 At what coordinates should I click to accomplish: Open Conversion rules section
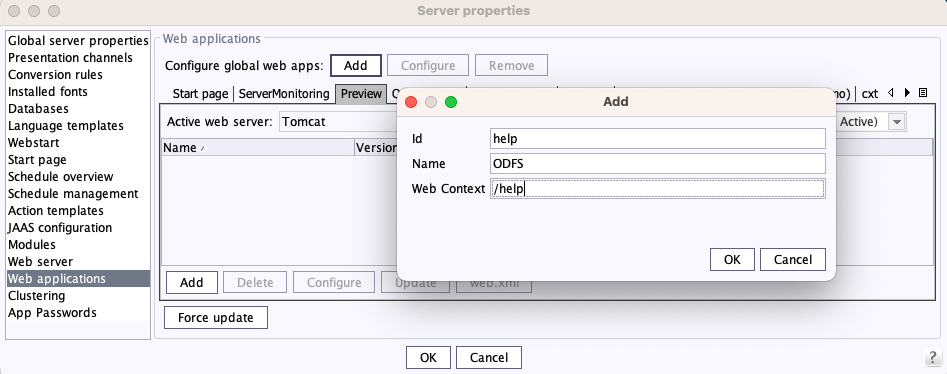(x=78, y=75)
